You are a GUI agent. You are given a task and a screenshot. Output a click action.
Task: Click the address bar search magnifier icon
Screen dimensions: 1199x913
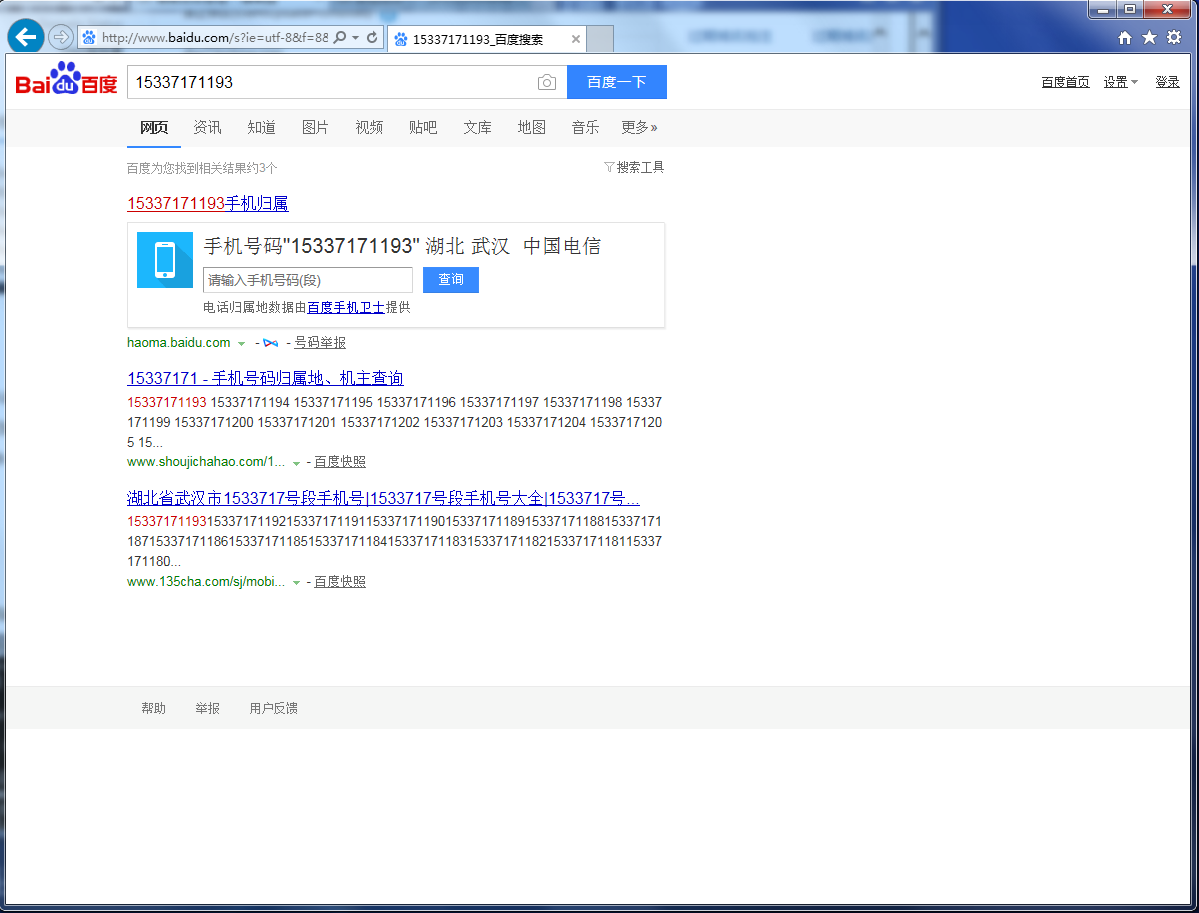pos(340,37)
